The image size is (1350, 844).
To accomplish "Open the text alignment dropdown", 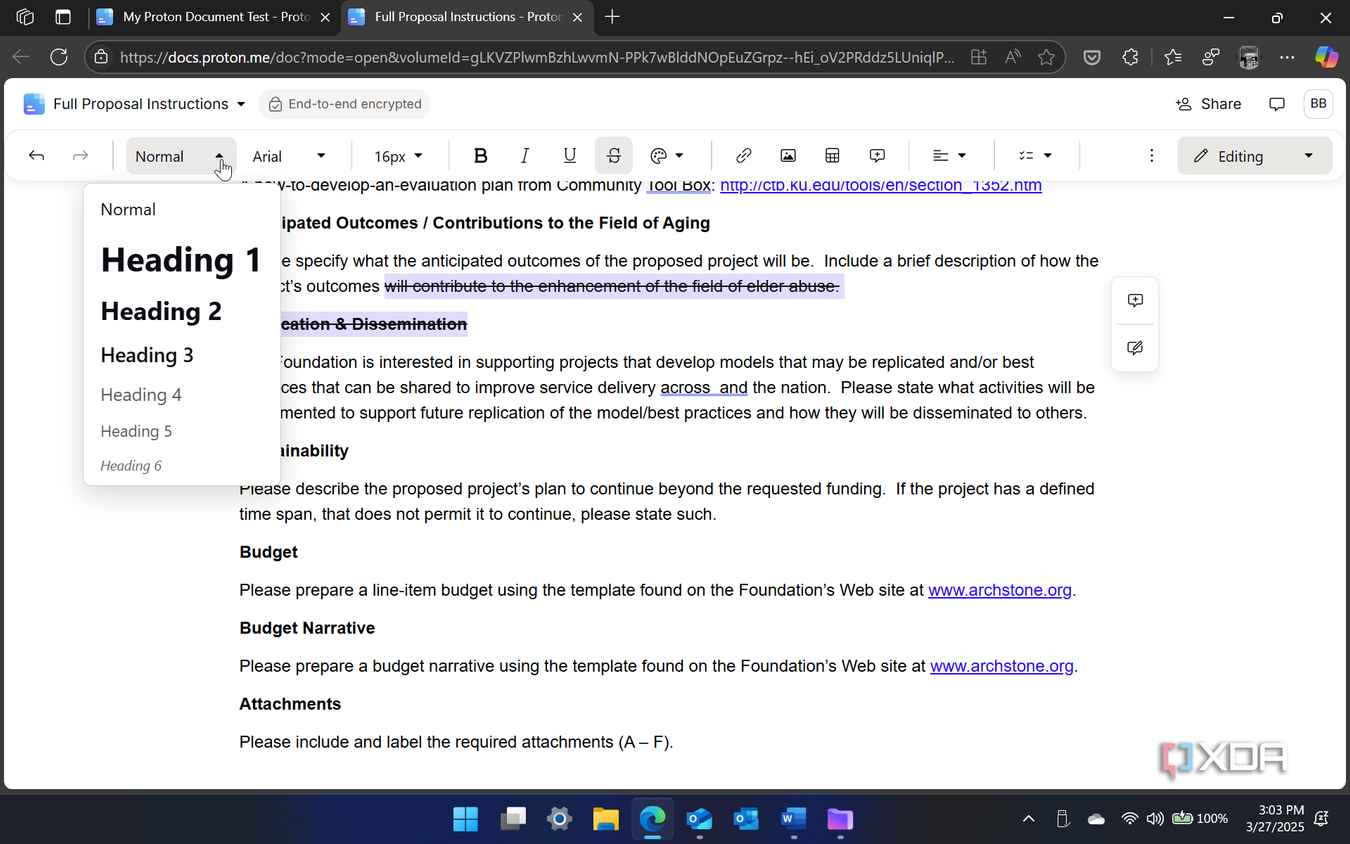I will click(949, 156).
